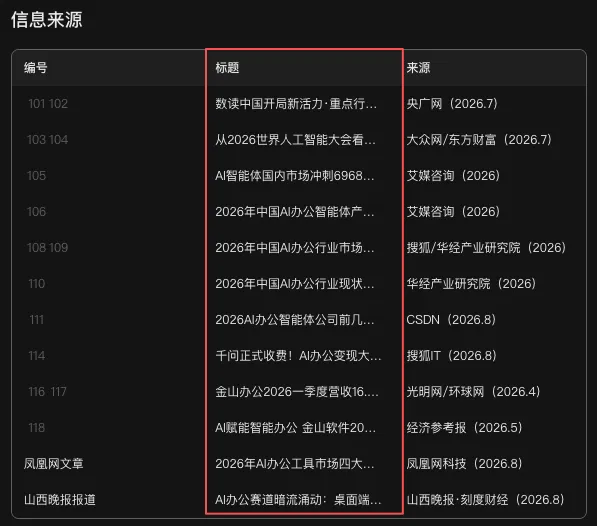Select title 从2026世界人工智能大会看…
The image size is (597, 526).
[295, 140]
